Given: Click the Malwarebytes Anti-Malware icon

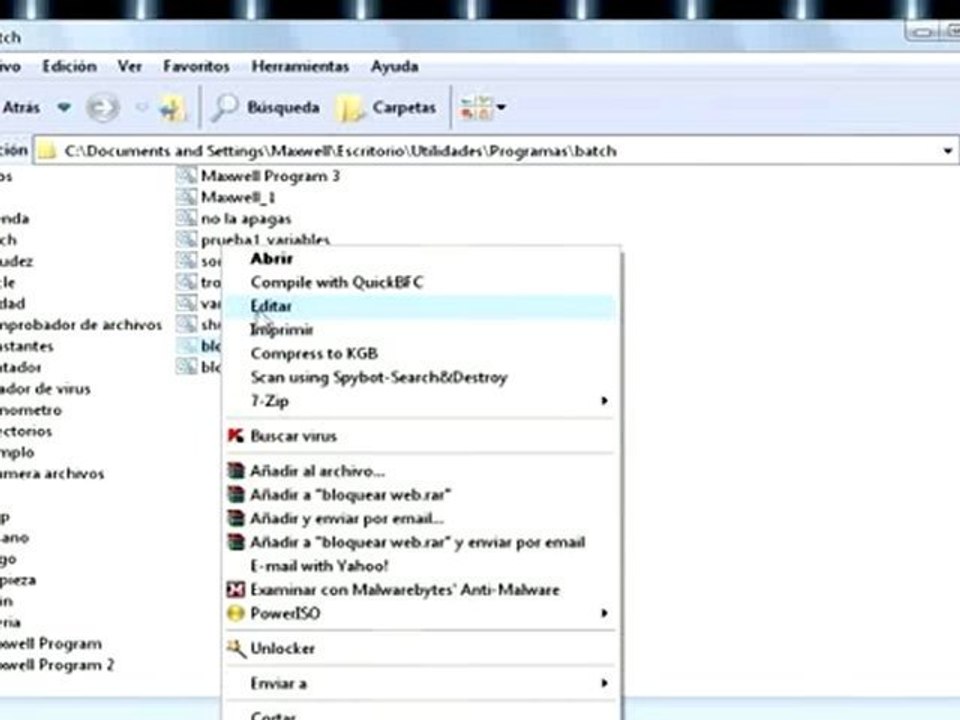Looking at the screenshot, I should [x=236, y=590].
